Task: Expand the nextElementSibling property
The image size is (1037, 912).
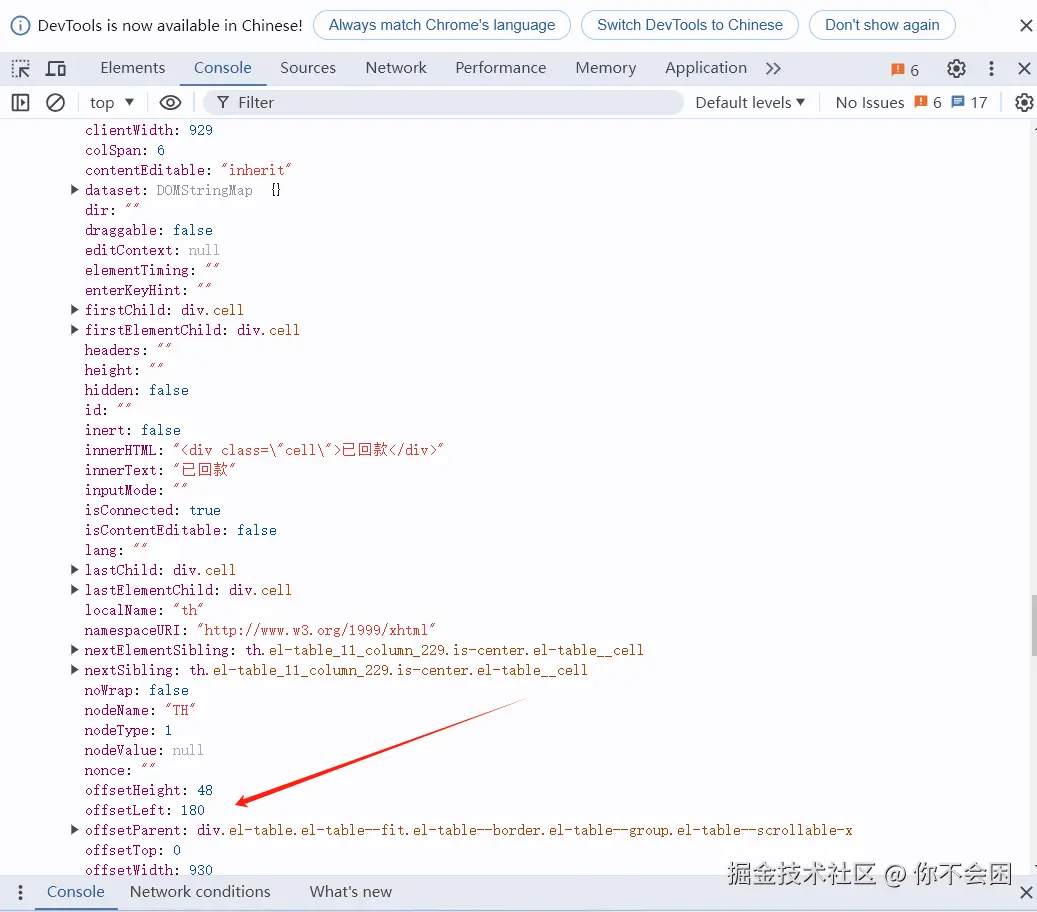Action: pos(75,649)
